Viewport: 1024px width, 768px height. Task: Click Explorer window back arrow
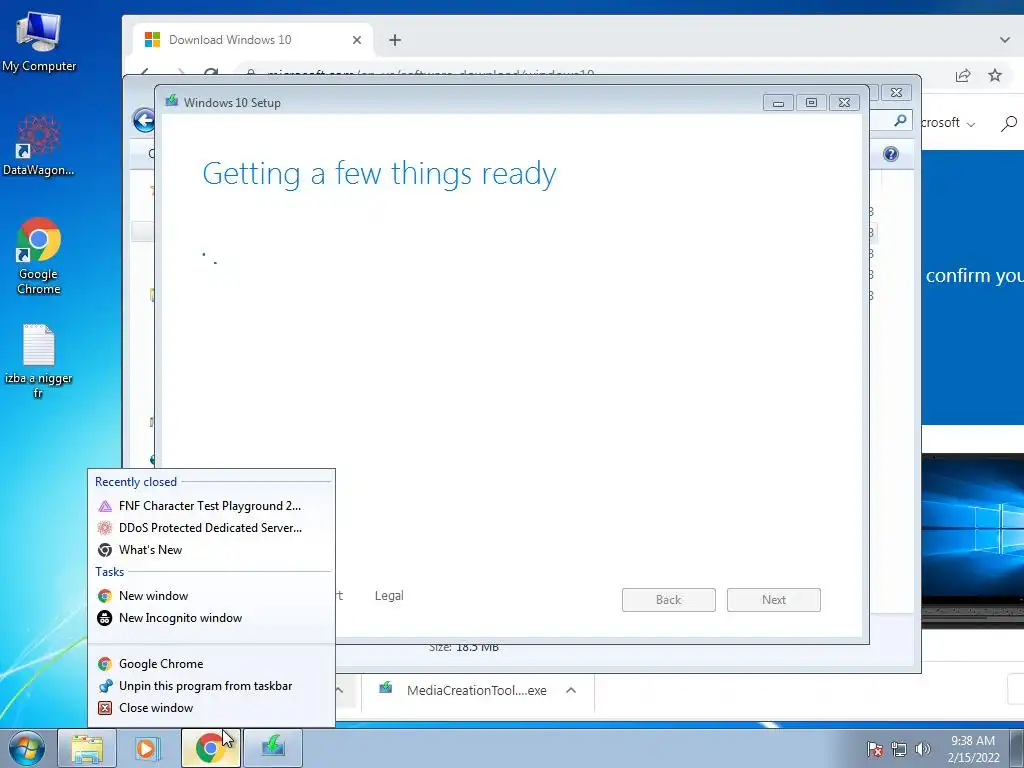point(144,120)
